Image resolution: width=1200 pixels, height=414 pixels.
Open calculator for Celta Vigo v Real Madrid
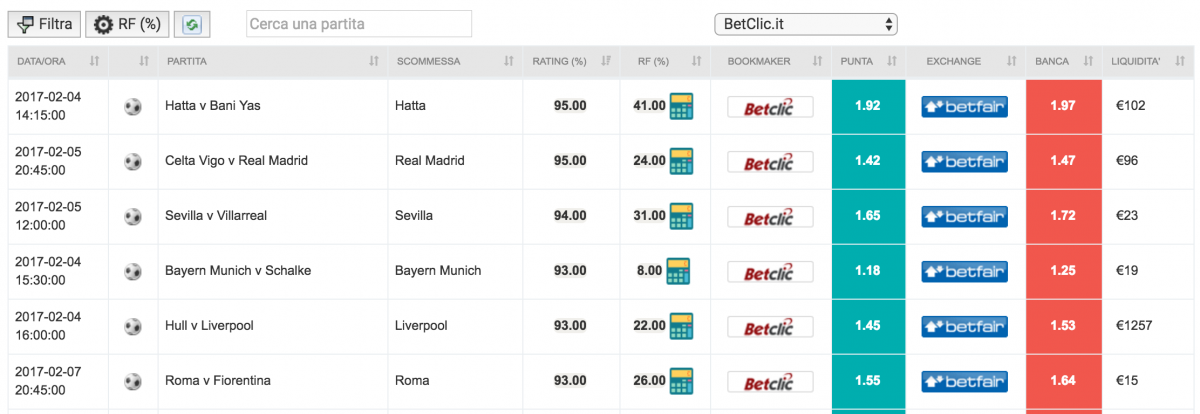coord(681,161)
